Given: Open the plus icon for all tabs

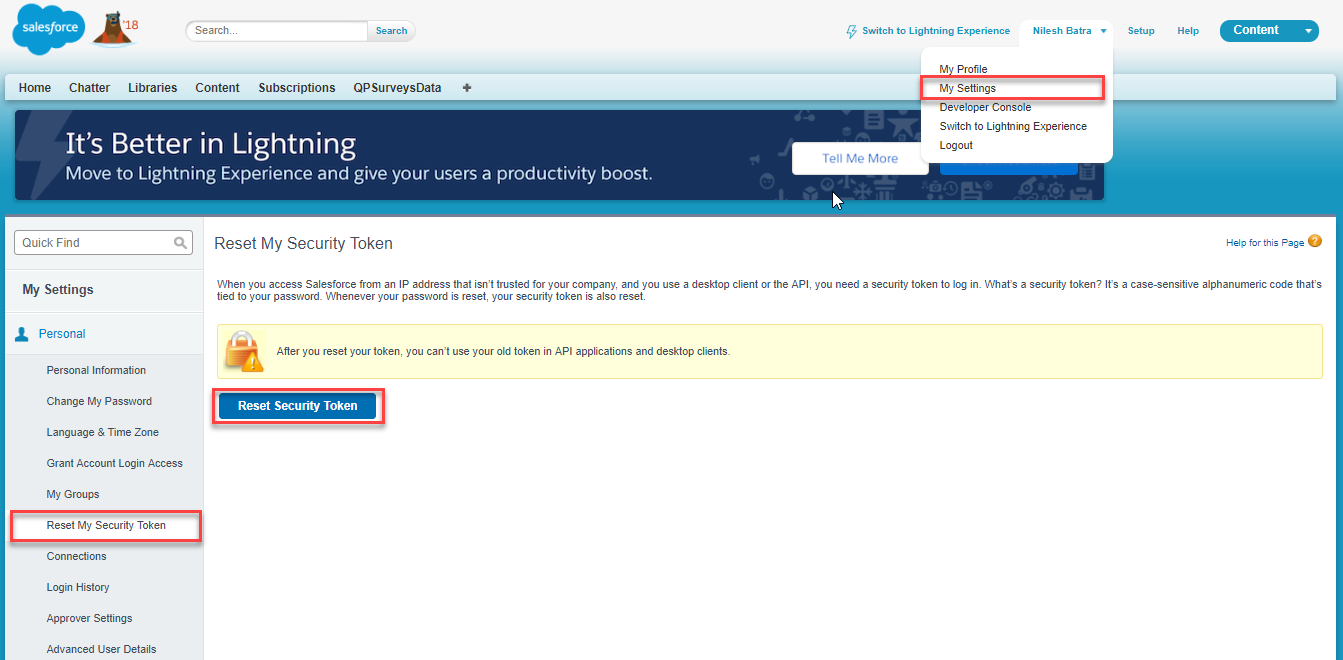Looking at the screenshot, I should click(x=467, y=88).
